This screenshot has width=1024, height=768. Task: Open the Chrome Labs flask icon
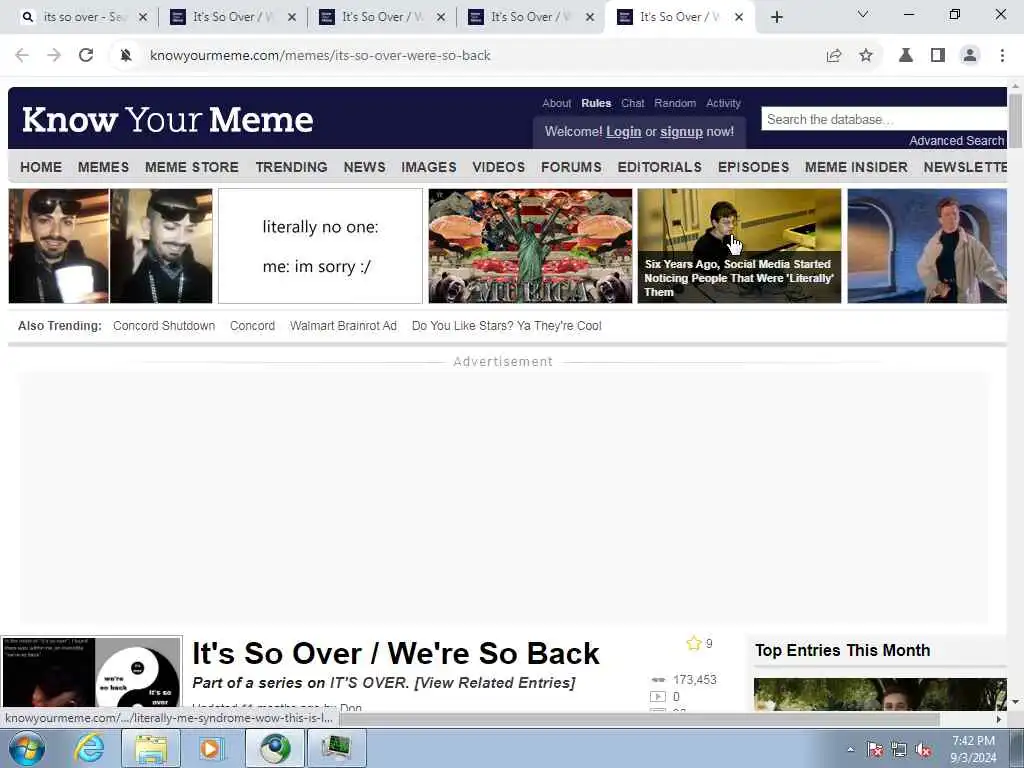pos(906,56)
